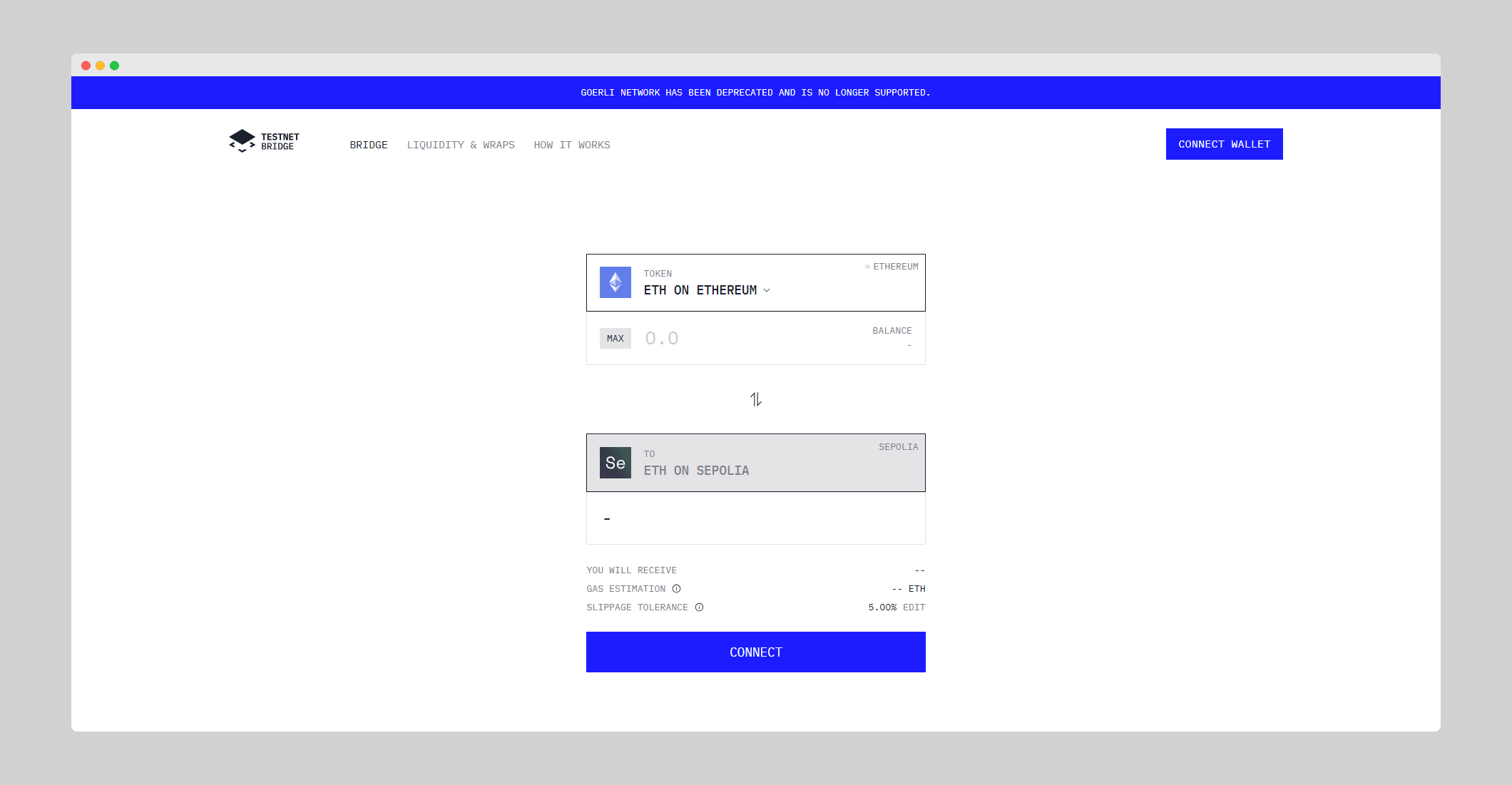Swap direction with the arrows icon

pyautogui.click(x=756, y=399)
